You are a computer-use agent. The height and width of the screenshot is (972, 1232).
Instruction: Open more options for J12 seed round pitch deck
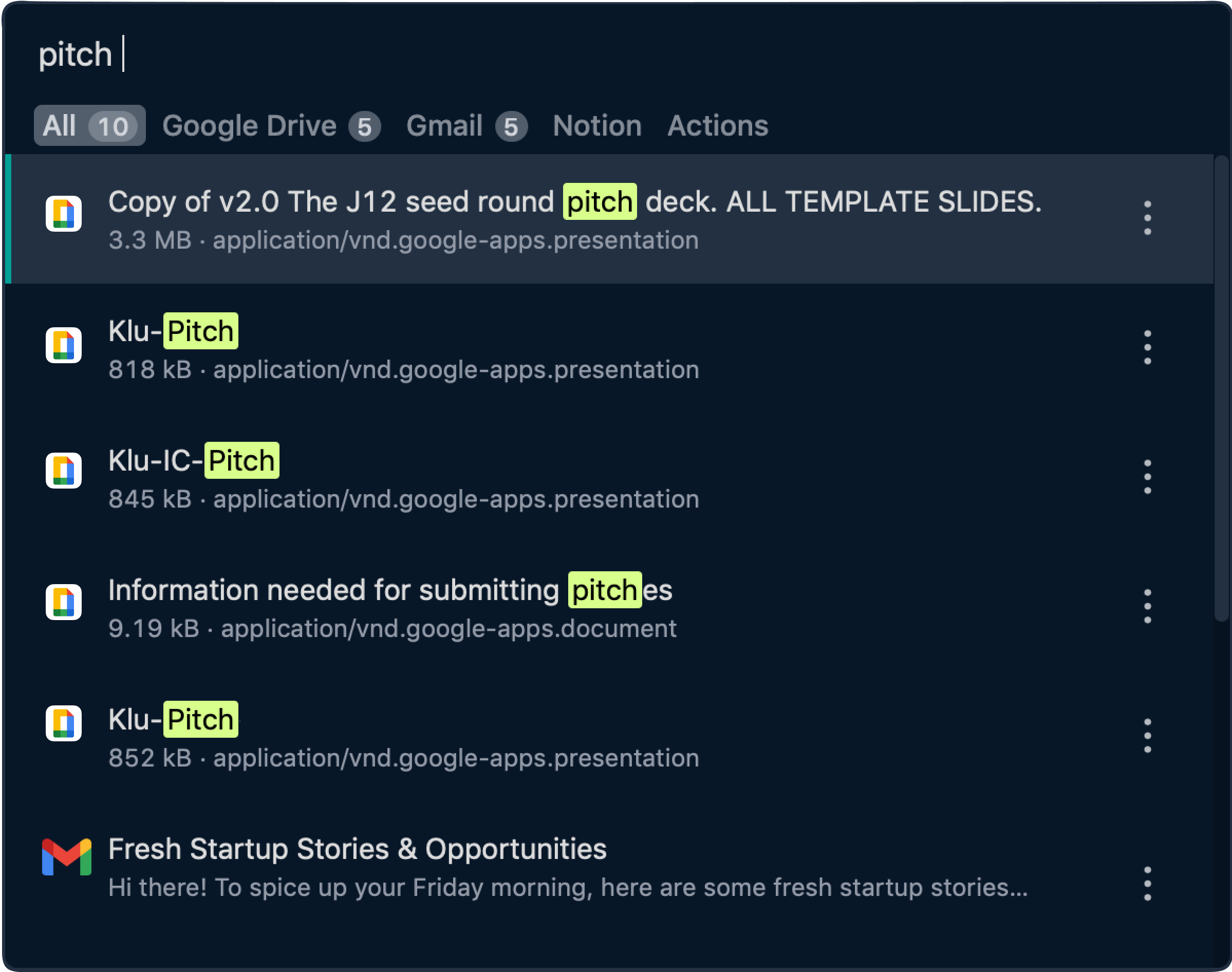pyautogui.click(x=1147, y=217)
